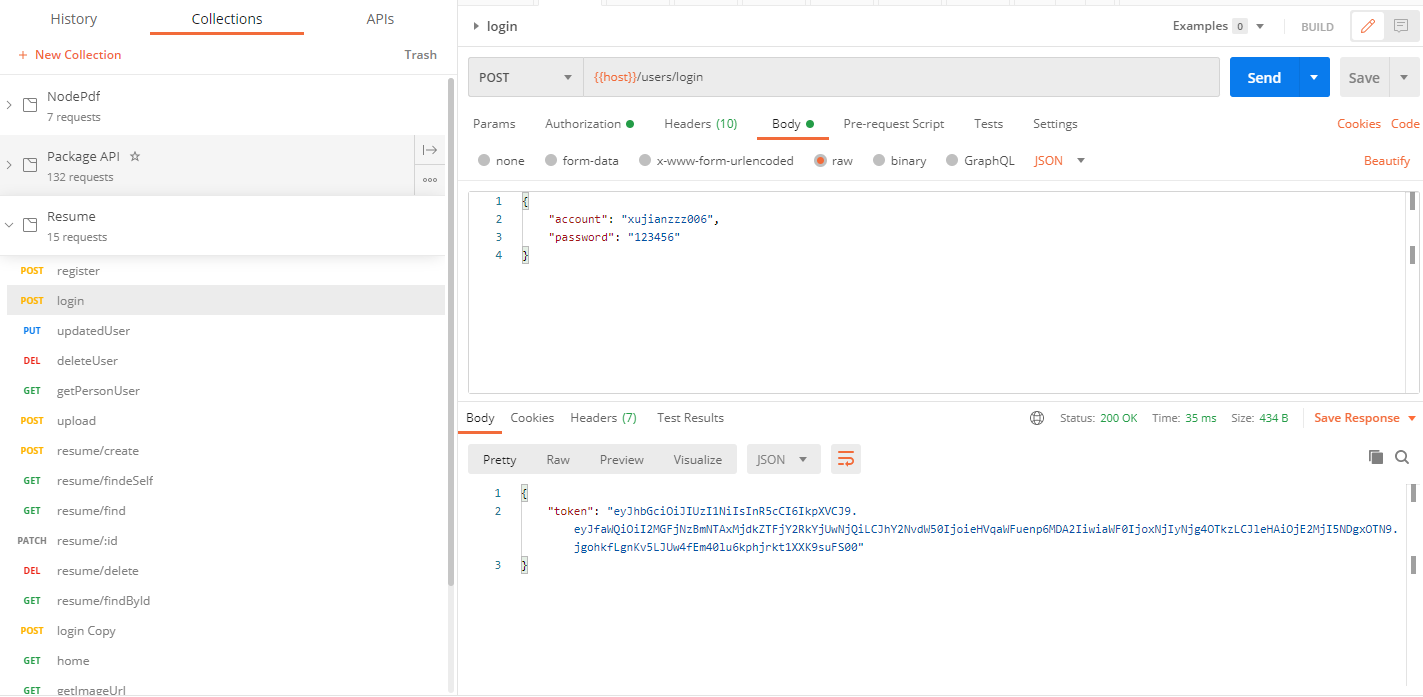Open the Edit pencil icon top right

pyautogui.click(x=1367, y=26)
